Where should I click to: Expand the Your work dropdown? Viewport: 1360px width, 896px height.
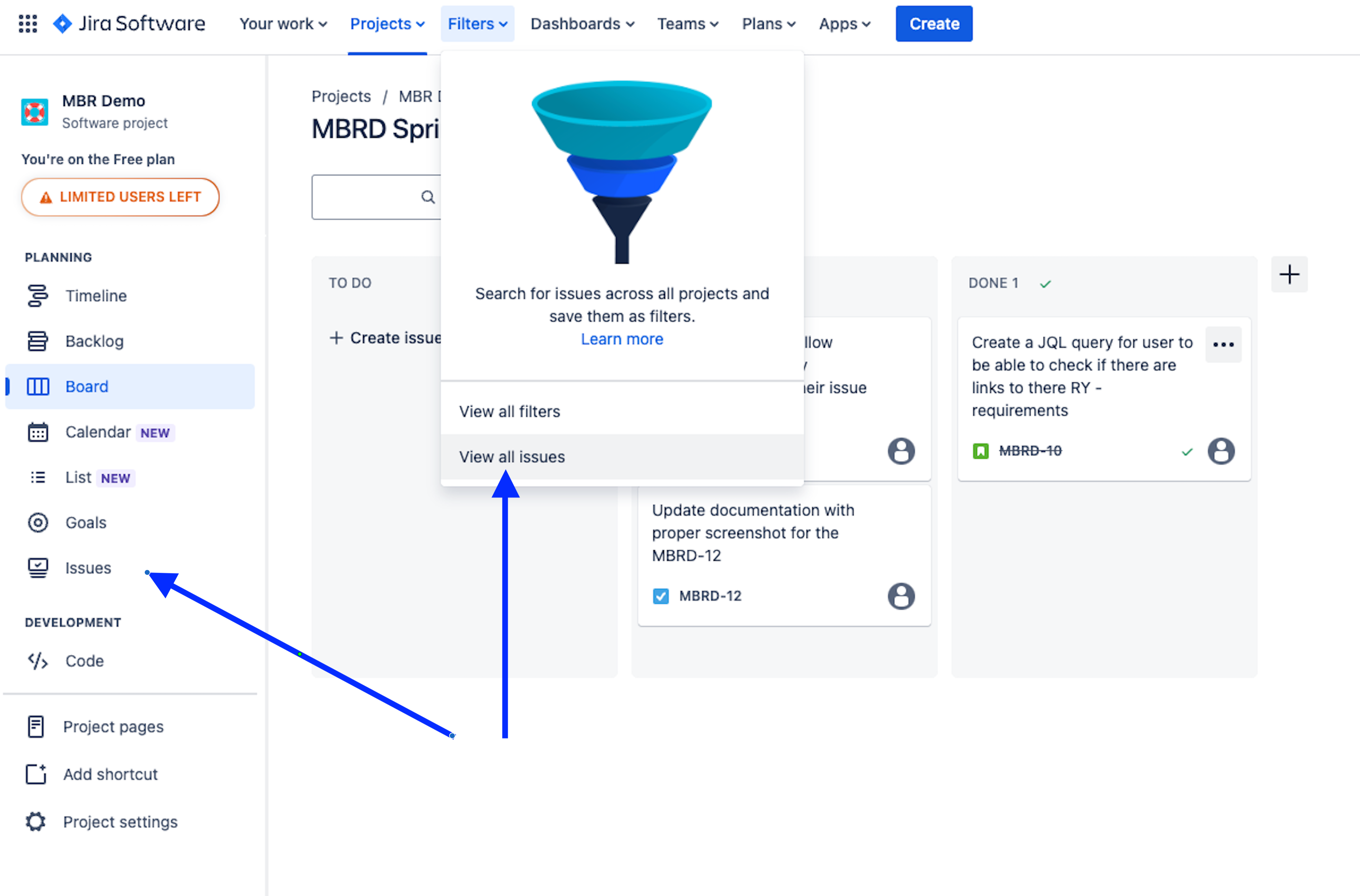[283, 24]
